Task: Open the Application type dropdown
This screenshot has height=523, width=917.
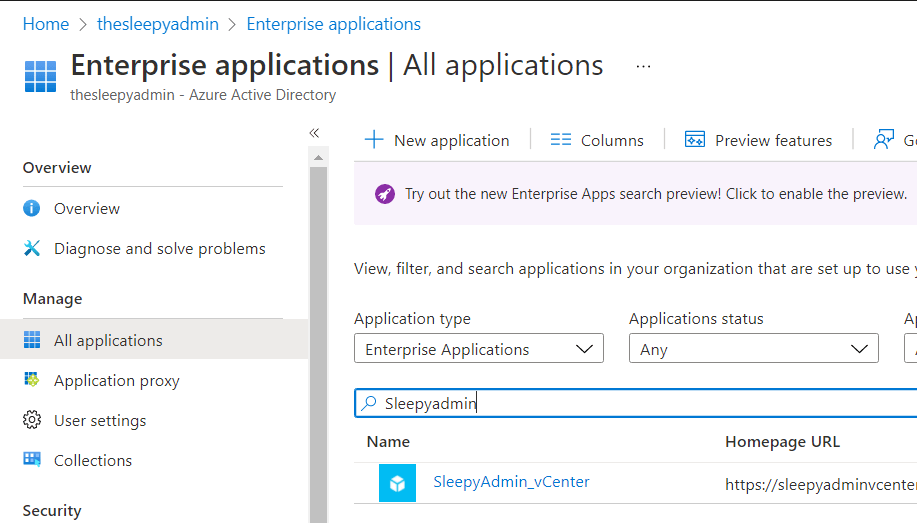Action: click(x=479, y=349)
